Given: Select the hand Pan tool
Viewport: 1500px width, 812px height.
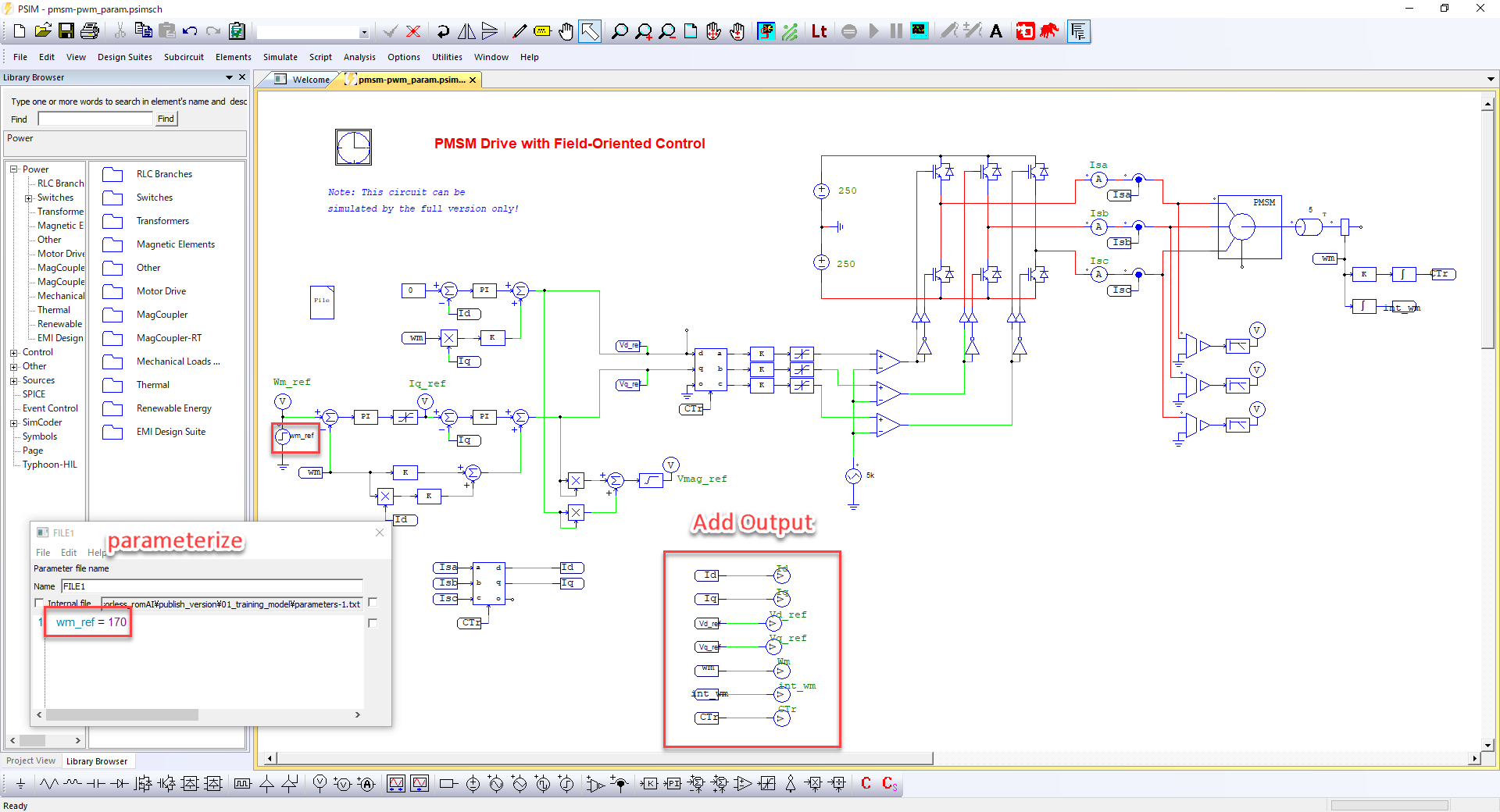Looking at the screenshot, I should pyautogui.click(x=566, y=31).
